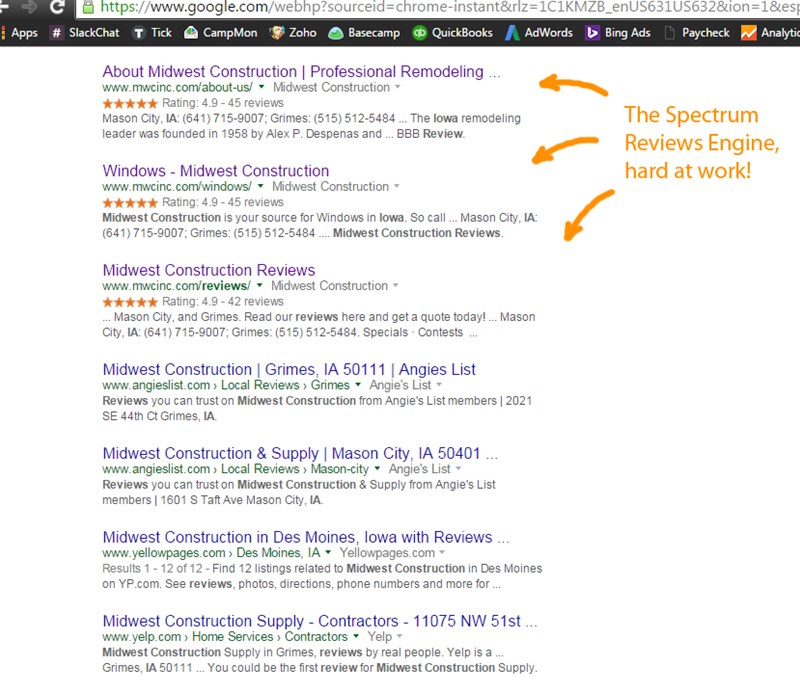Expand green arrow next to mwcinc.com/windows/
Viewport: 800px width, 691px height.
260,187
